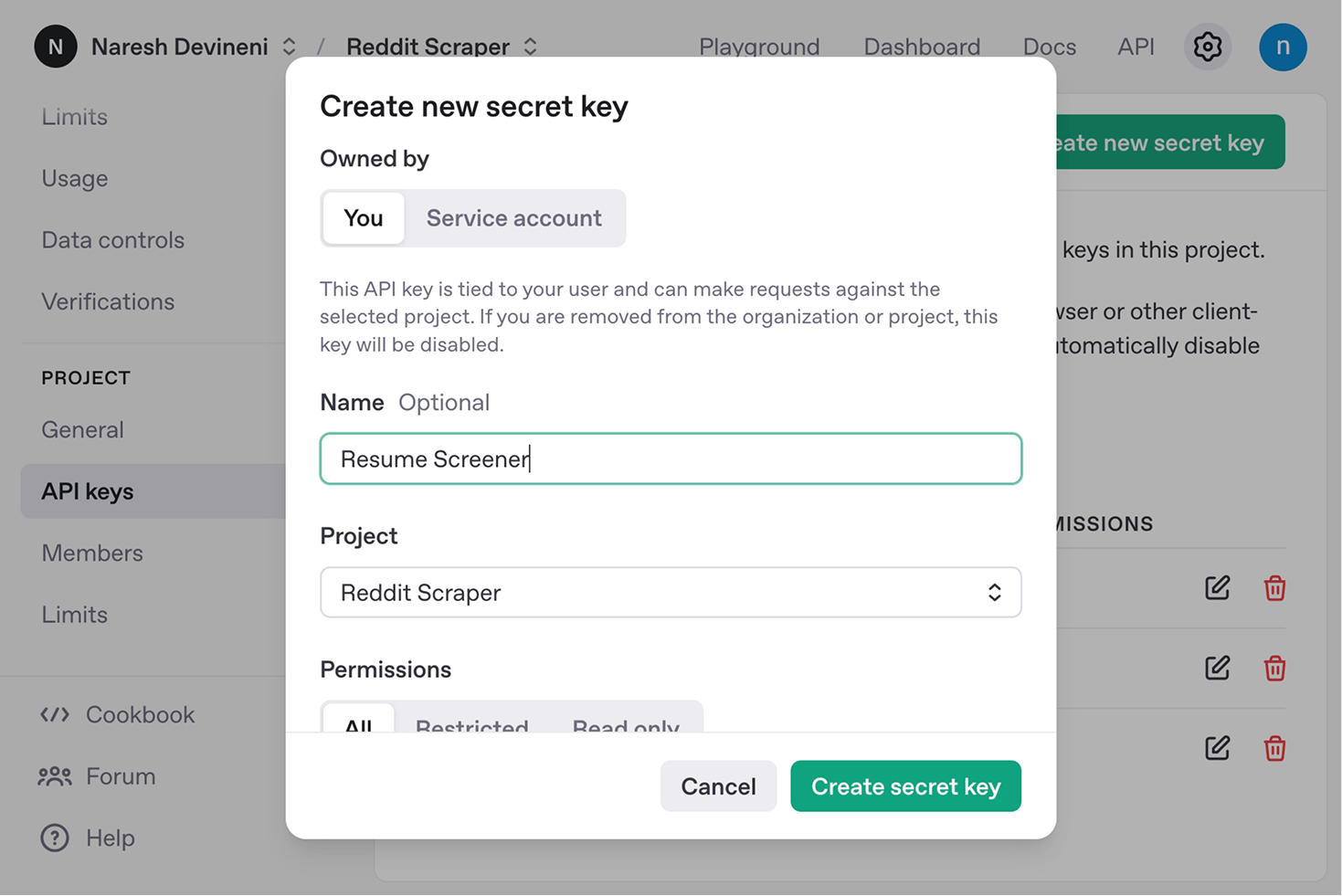Expand the organization switcher beside Naresh Devineni

click(289, 47)
